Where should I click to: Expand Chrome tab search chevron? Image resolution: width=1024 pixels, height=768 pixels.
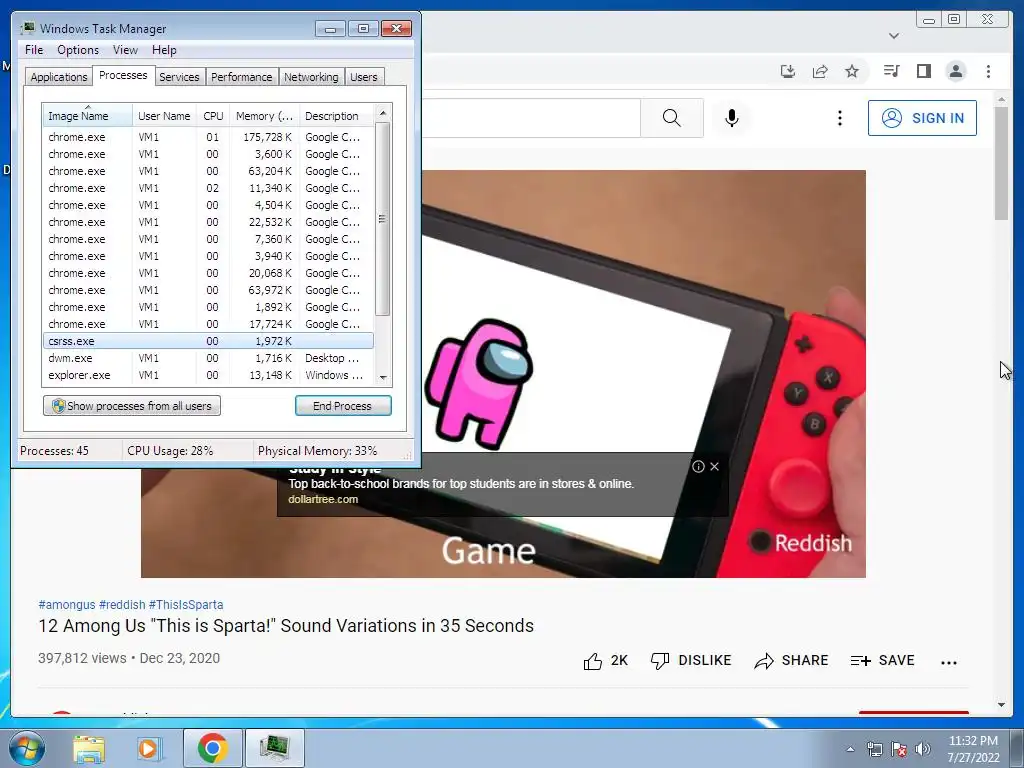click(x=894, y=36)
